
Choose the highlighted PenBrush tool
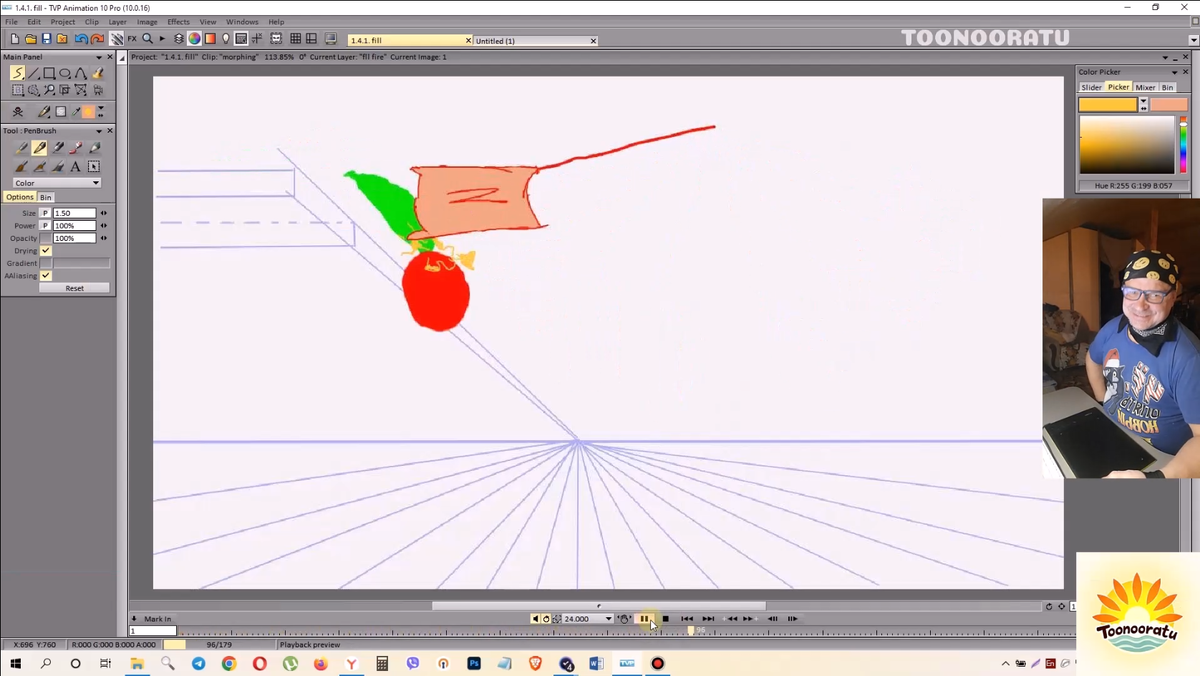[x=39, y=148]
